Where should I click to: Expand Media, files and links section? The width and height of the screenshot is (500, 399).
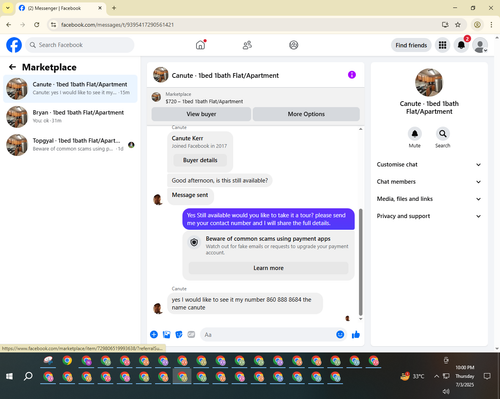pos(429,199)
